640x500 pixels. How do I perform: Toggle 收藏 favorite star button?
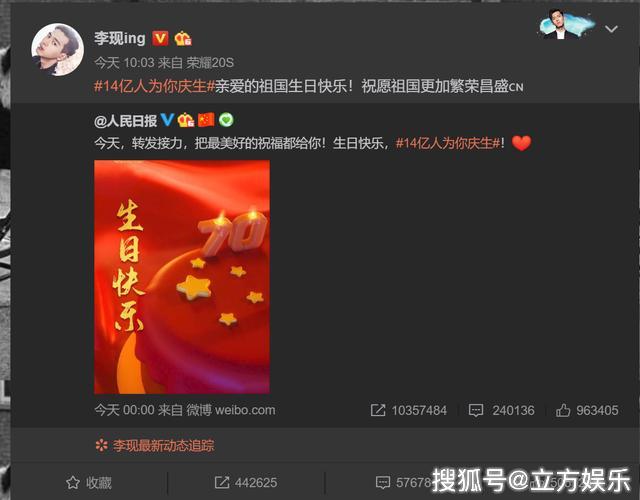[89, 483]
